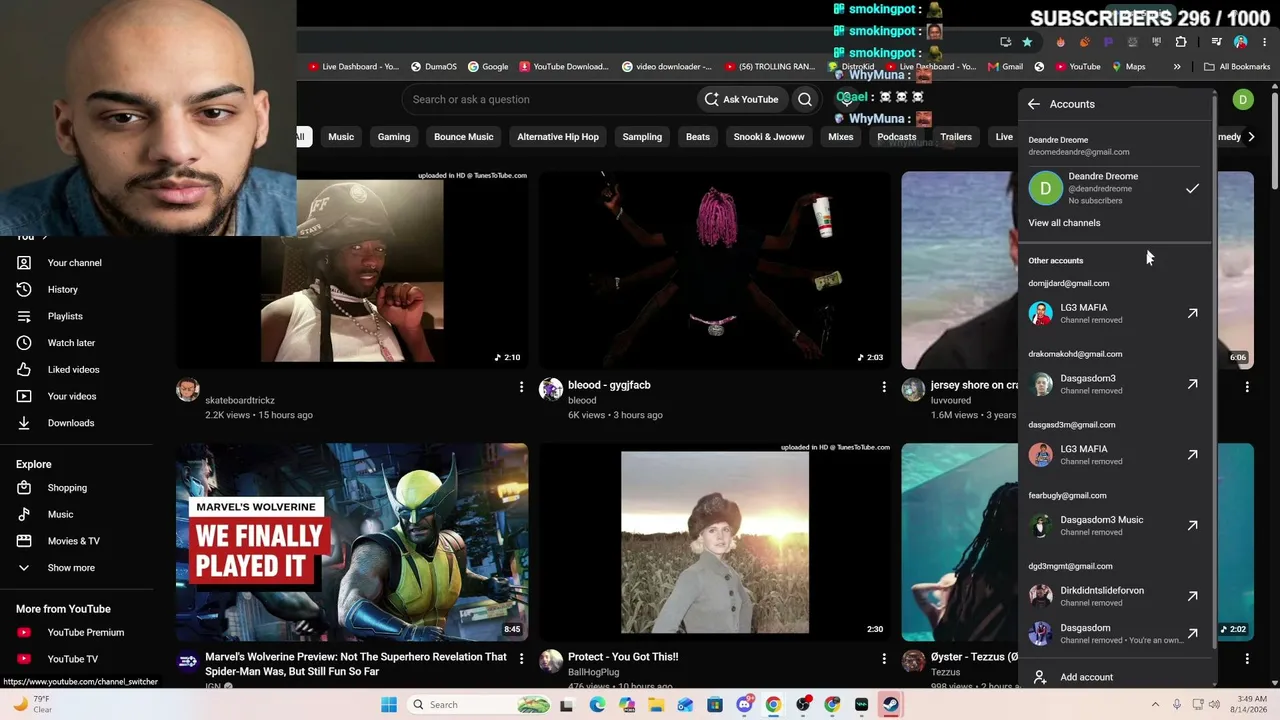The image size is (1280, 720).
Task: Open History in the sidebar
Action: (x=62, y=290)
